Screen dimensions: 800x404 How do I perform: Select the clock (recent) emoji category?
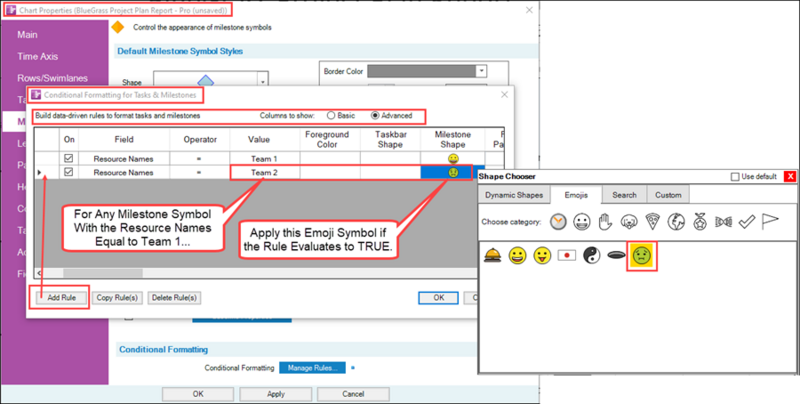(559, 221)
